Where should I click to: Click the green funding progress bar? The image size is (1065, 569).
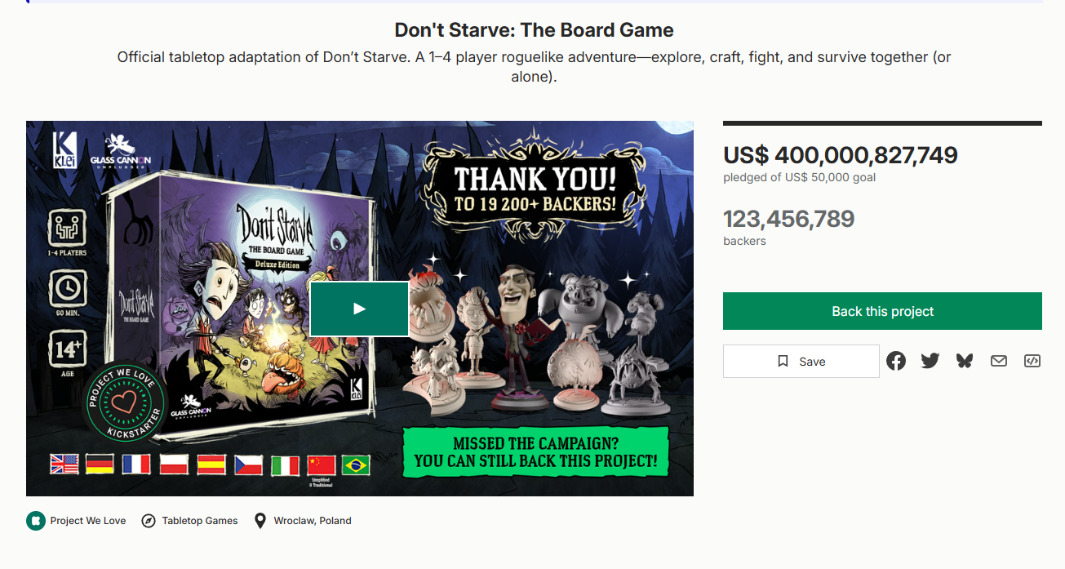882,124
